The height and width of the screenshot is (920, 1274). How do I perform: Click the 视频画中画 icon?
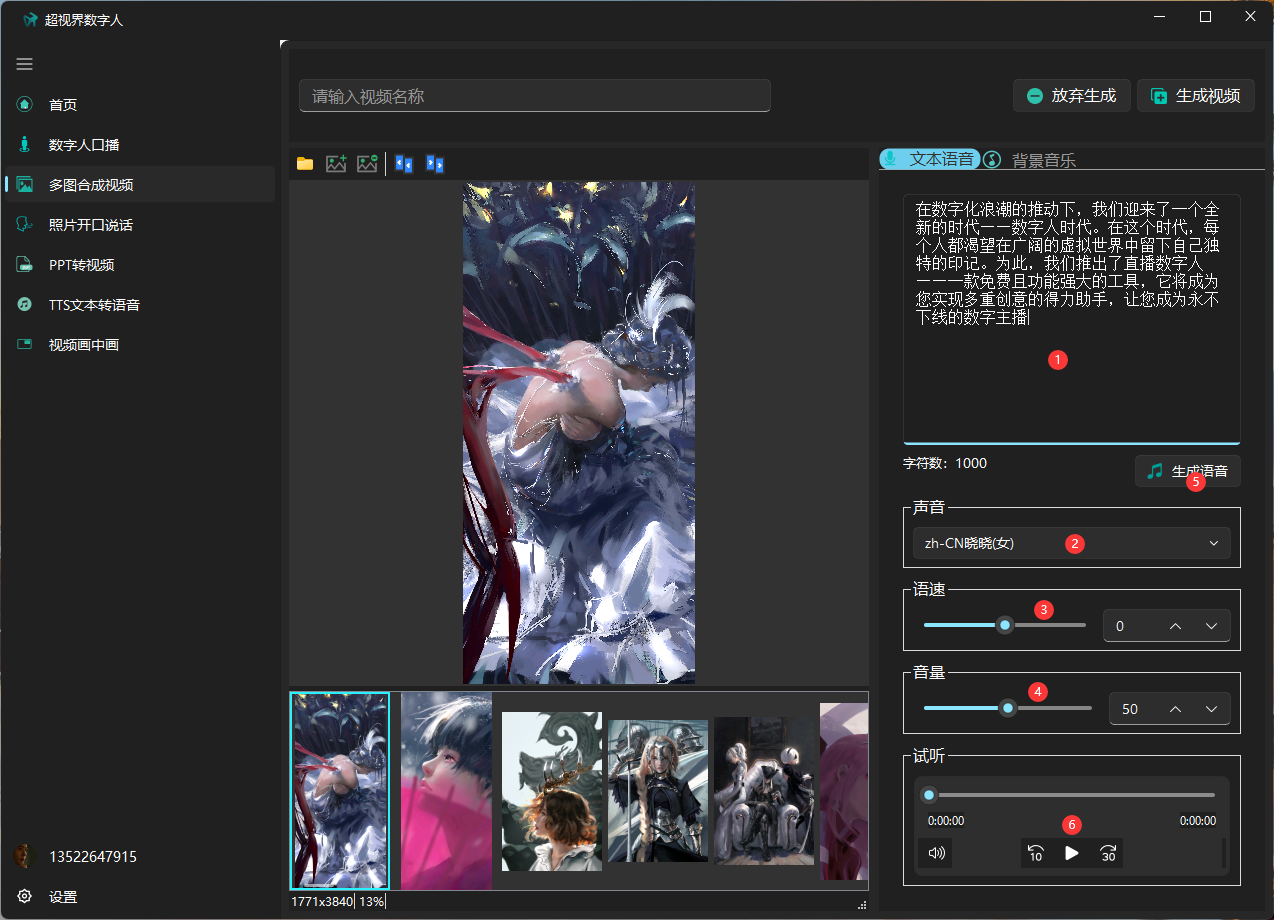tap(25, 344)
